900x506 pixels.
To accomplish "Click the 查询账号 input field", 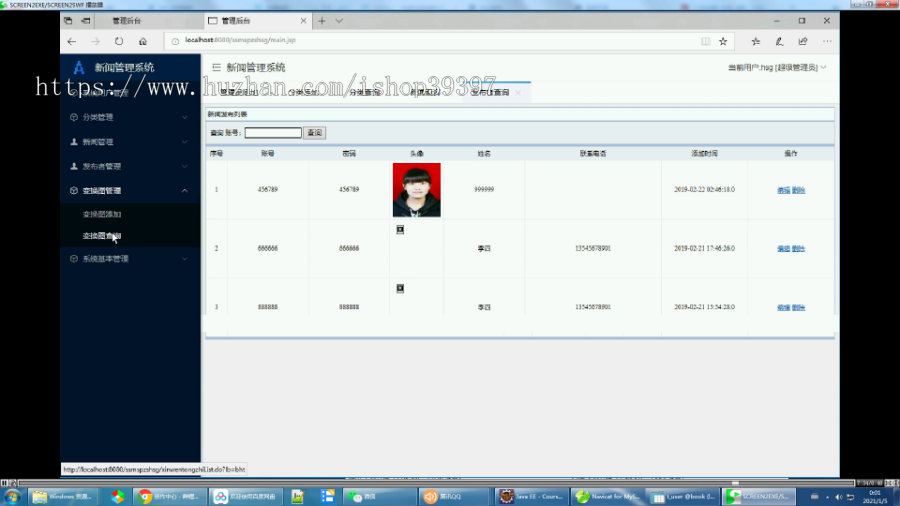I will click(273, 133).
